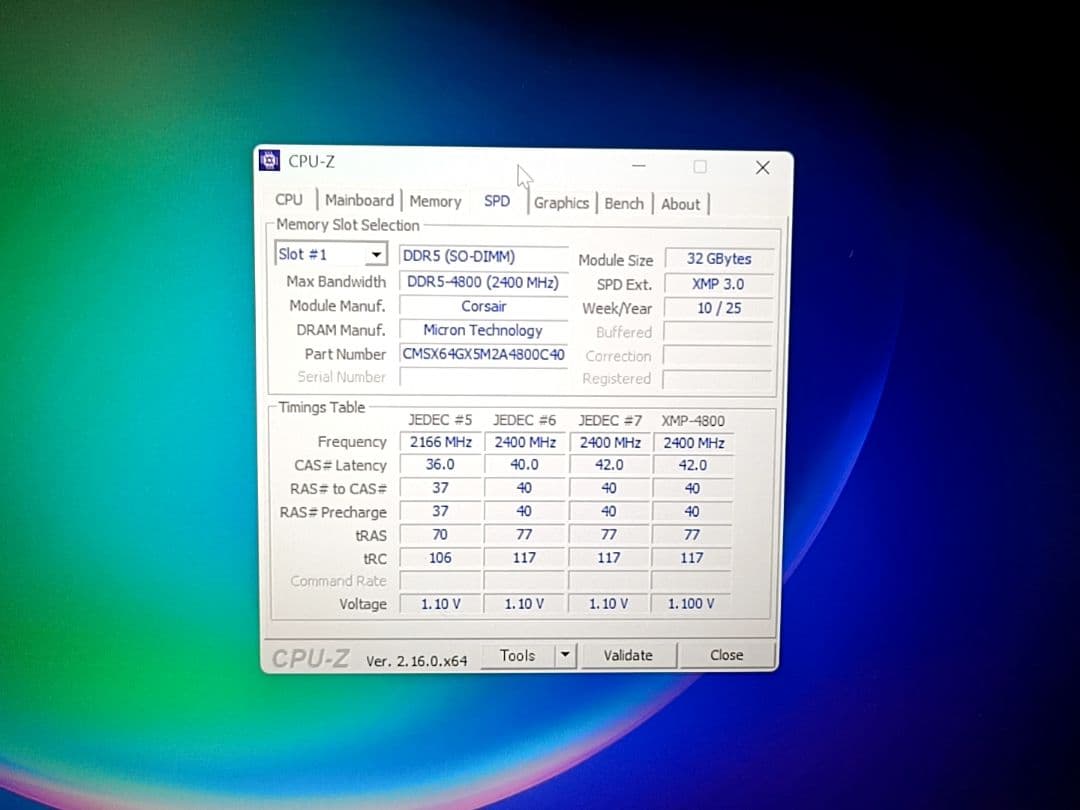1080x810 pixels.
Task: Click the Validate button
Action: (628, 655)
